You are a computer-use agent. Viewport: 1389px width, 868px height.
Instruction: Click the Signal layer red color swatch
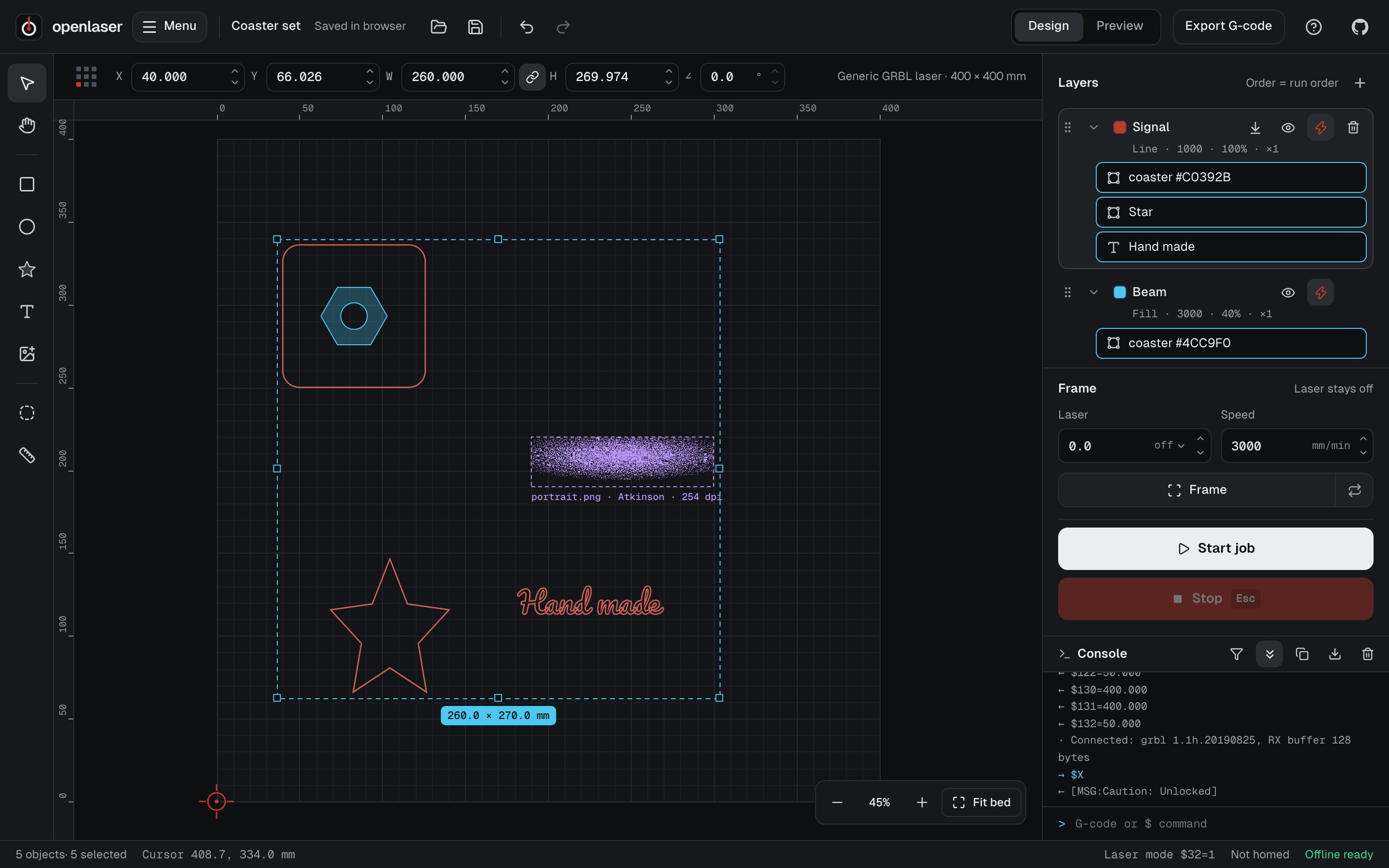[1119, 127]
